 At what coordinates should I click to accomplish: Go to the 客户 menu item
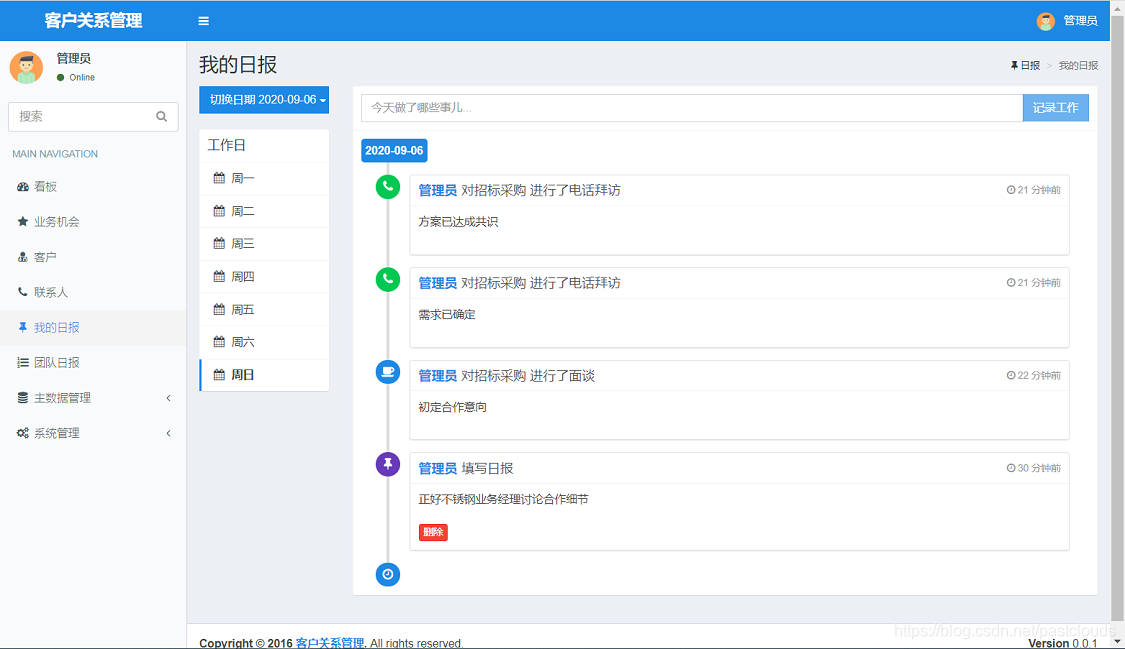[93, 257]
